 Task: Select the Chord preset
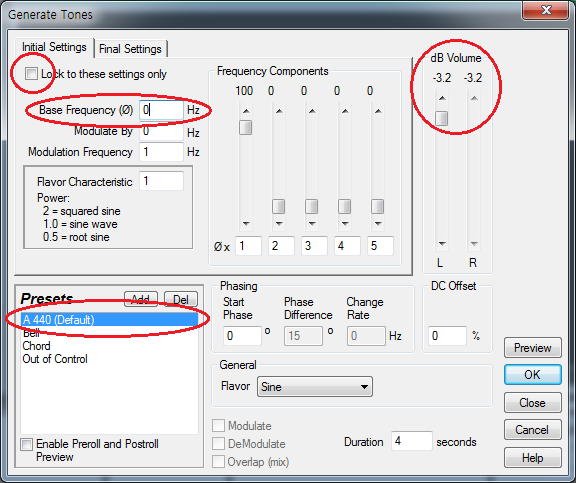pyautogui.click(x=109, y=346)
